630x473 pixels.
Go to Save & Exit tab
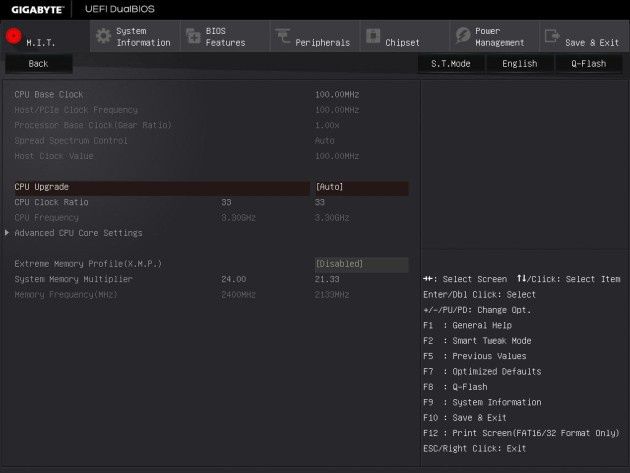585,36
